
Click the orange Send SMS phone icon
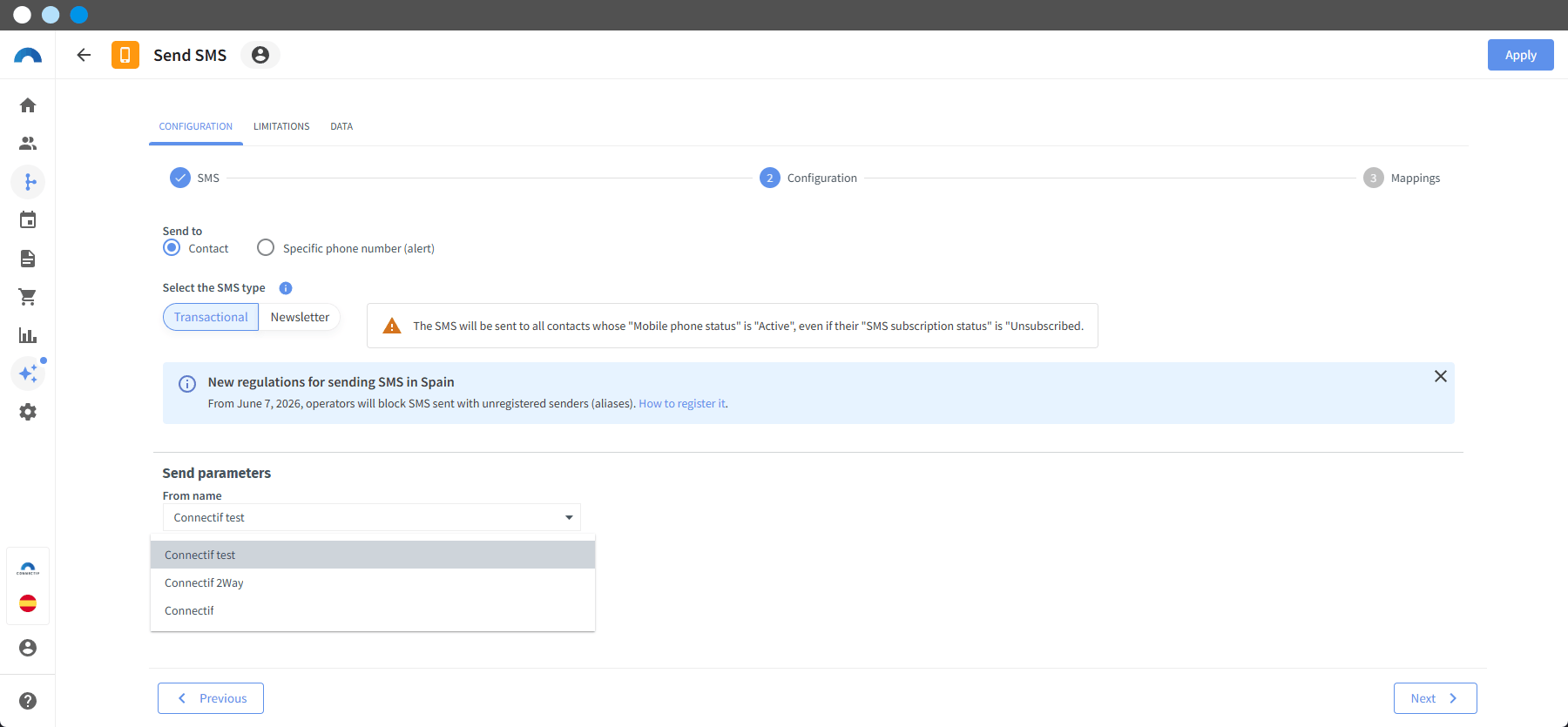point(125,55)
